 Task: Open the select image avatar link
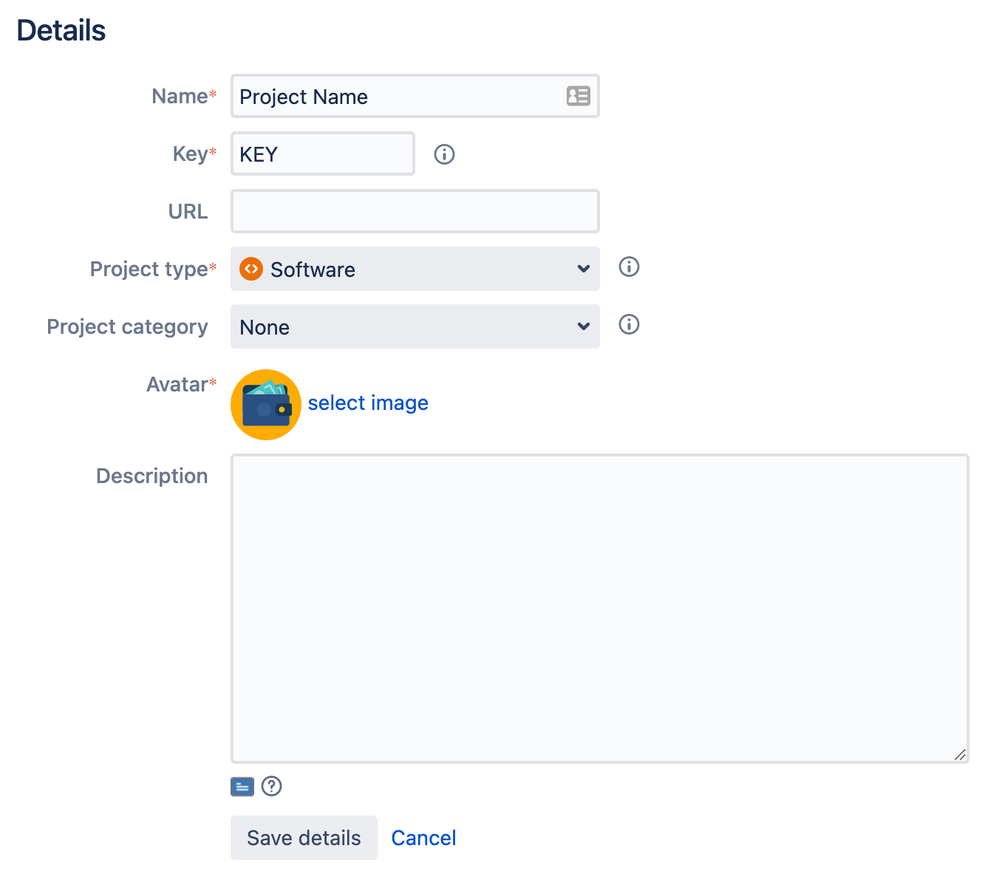(368, 403)
